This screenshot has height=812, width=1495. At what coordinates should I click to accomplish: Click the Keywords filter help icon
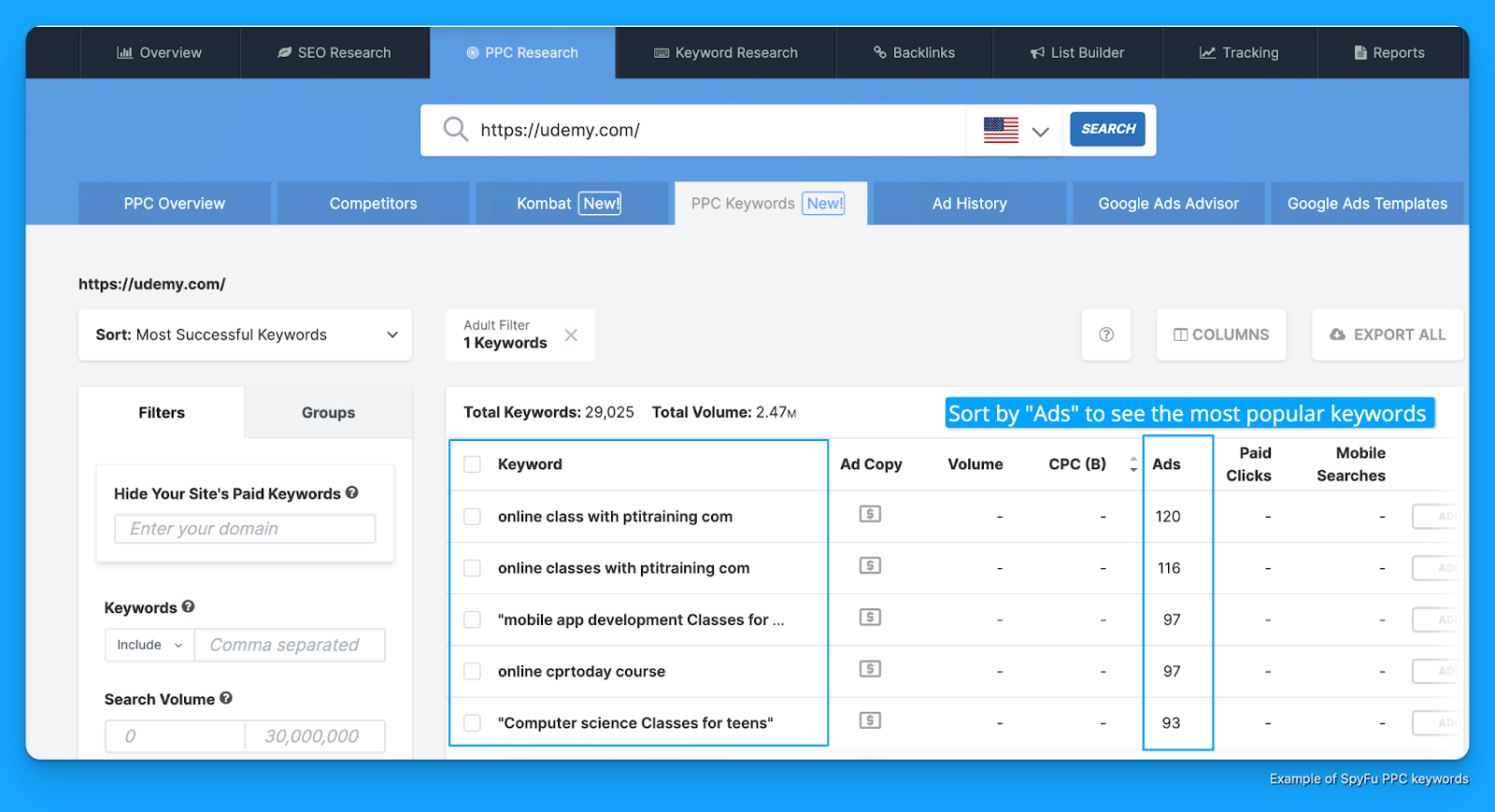pos(188,606)
